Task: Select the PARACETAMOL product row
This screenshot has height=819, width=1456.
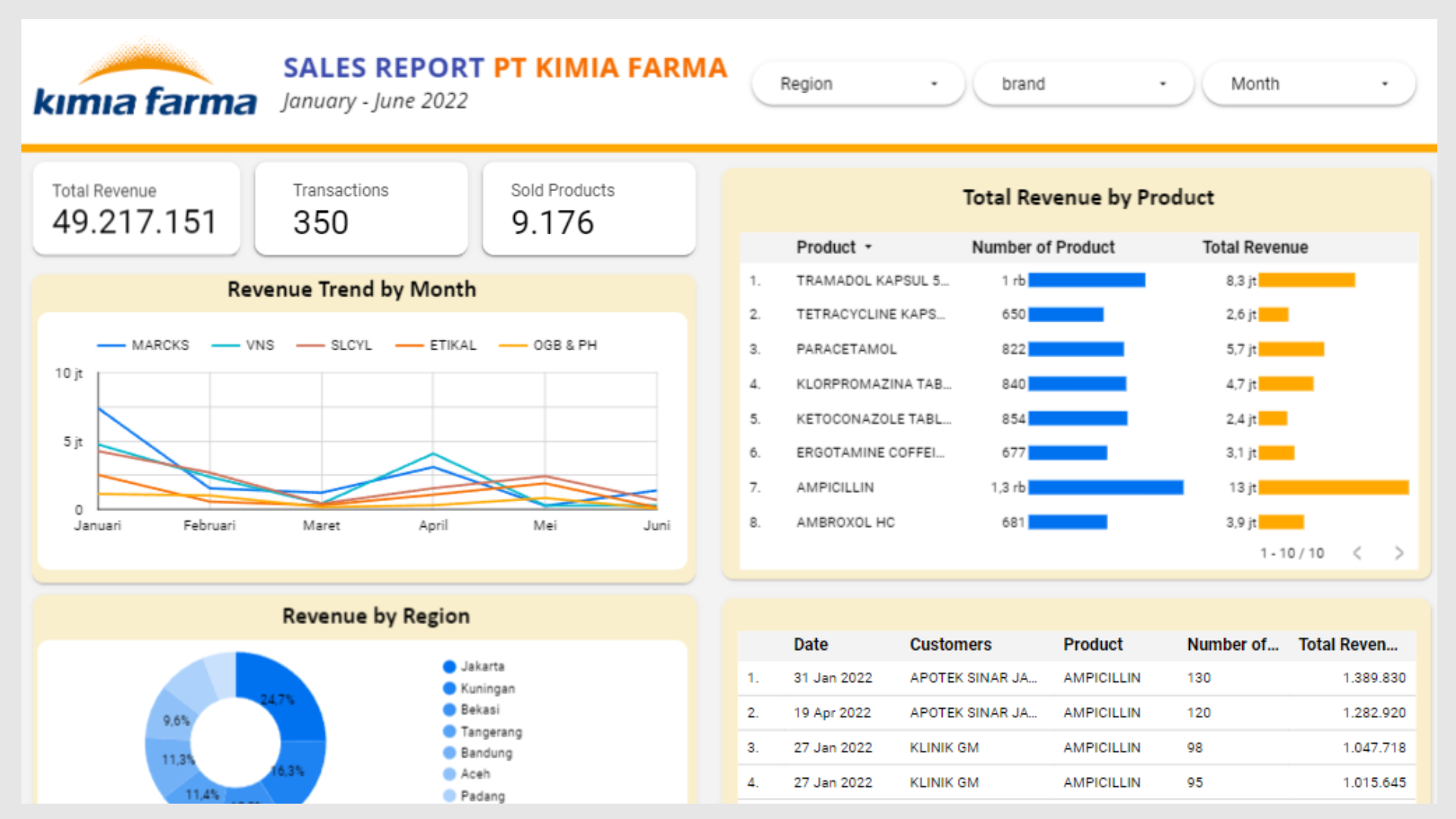Action: point(1078,350)
